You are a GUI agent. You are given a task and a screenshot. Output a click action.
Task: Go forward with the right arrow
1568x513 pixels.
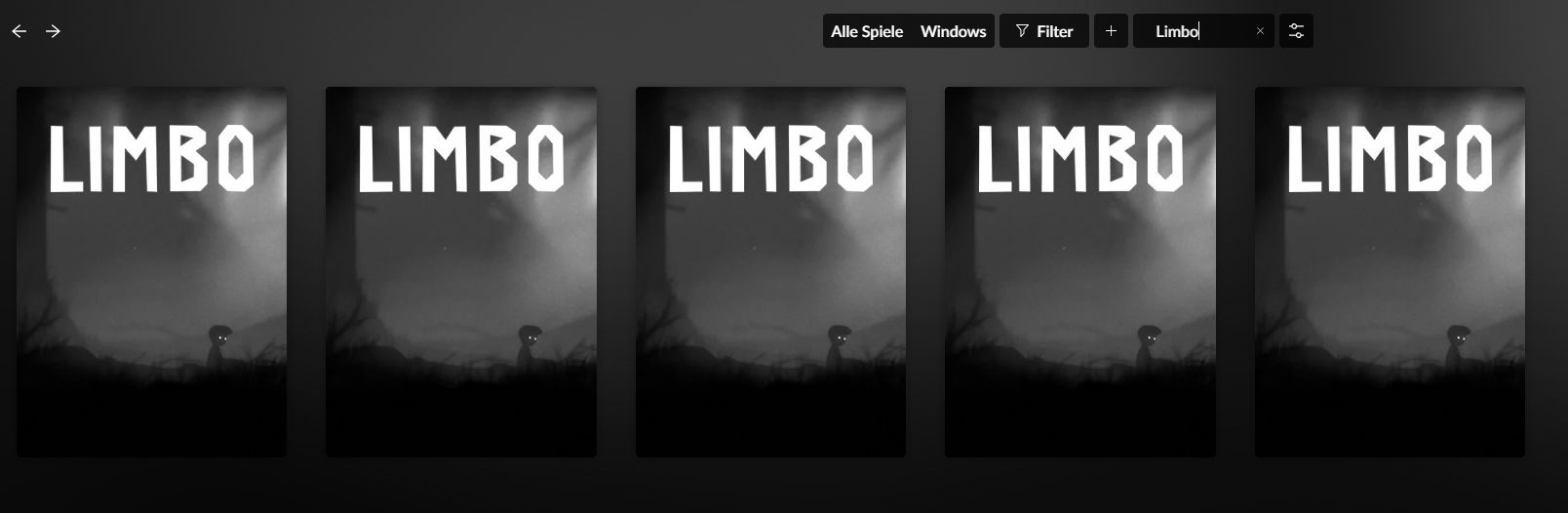[53, 31]
